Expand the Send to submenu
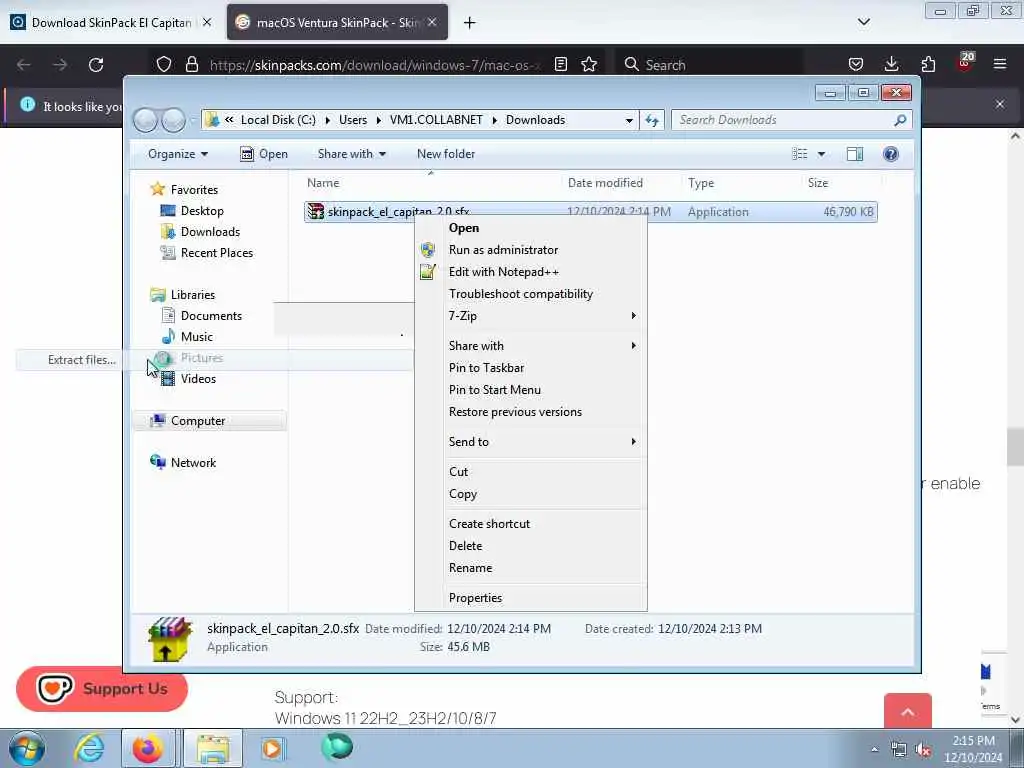This screenshot has height=768, width=1024. point(633,442)
